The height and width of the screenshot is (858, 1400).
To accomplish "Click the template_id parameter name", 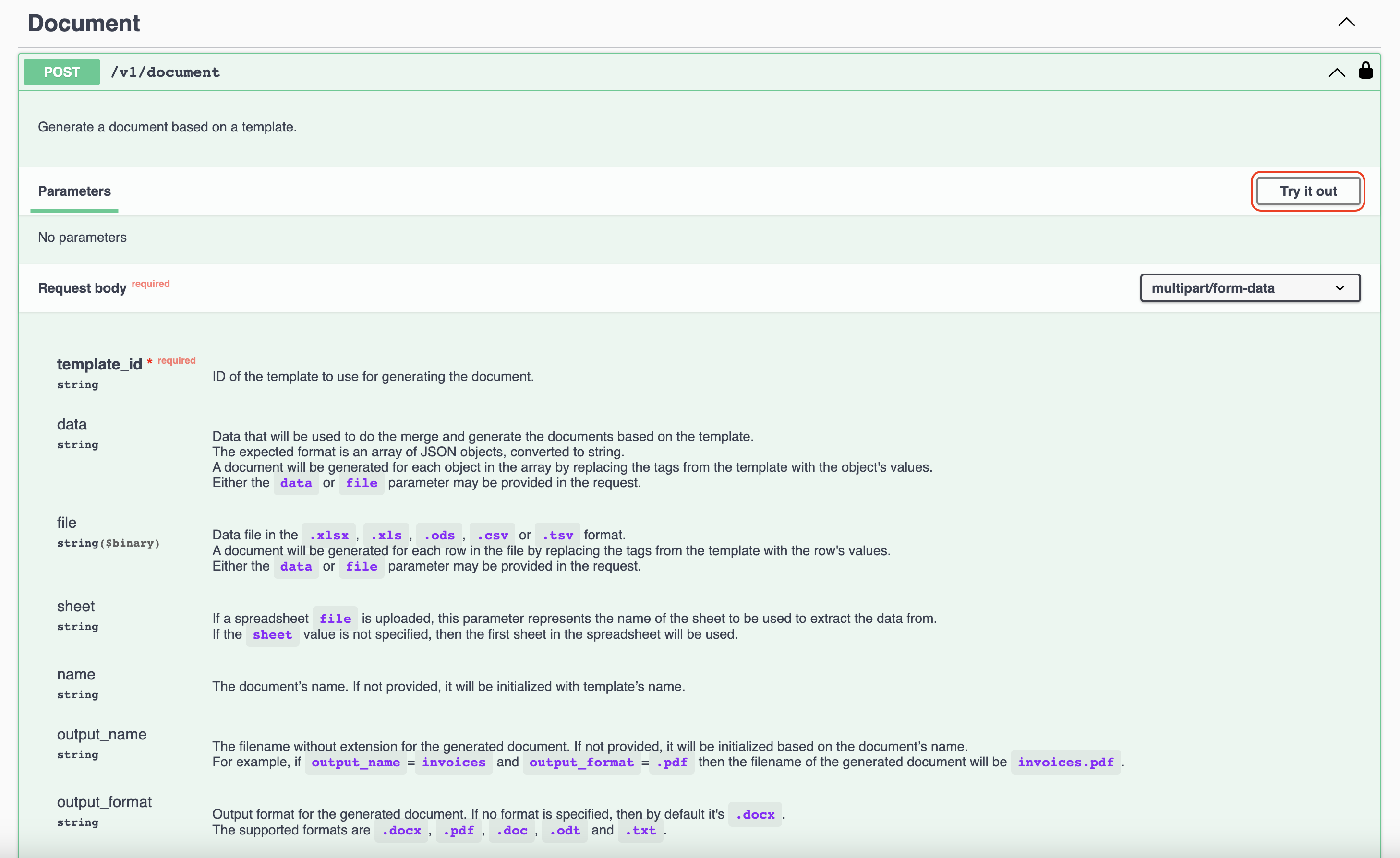I will [x=99, y=364].
